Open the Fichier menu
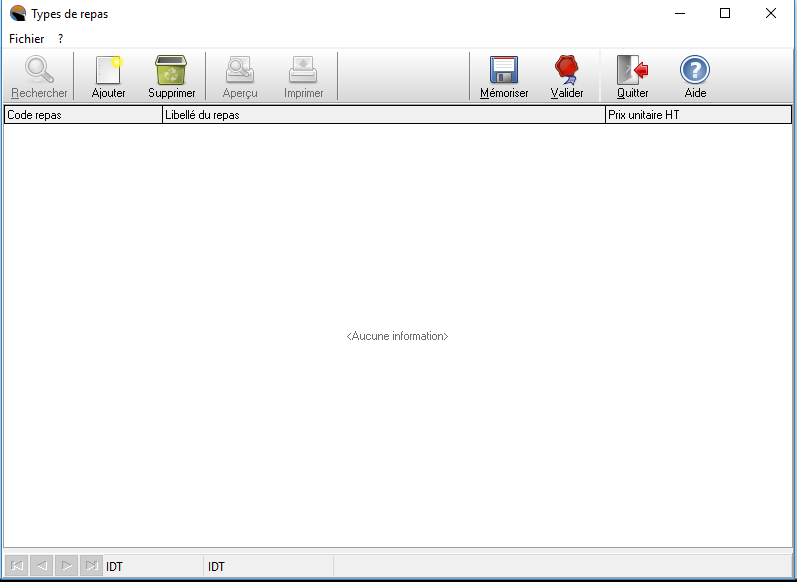 tap(27, 38)
